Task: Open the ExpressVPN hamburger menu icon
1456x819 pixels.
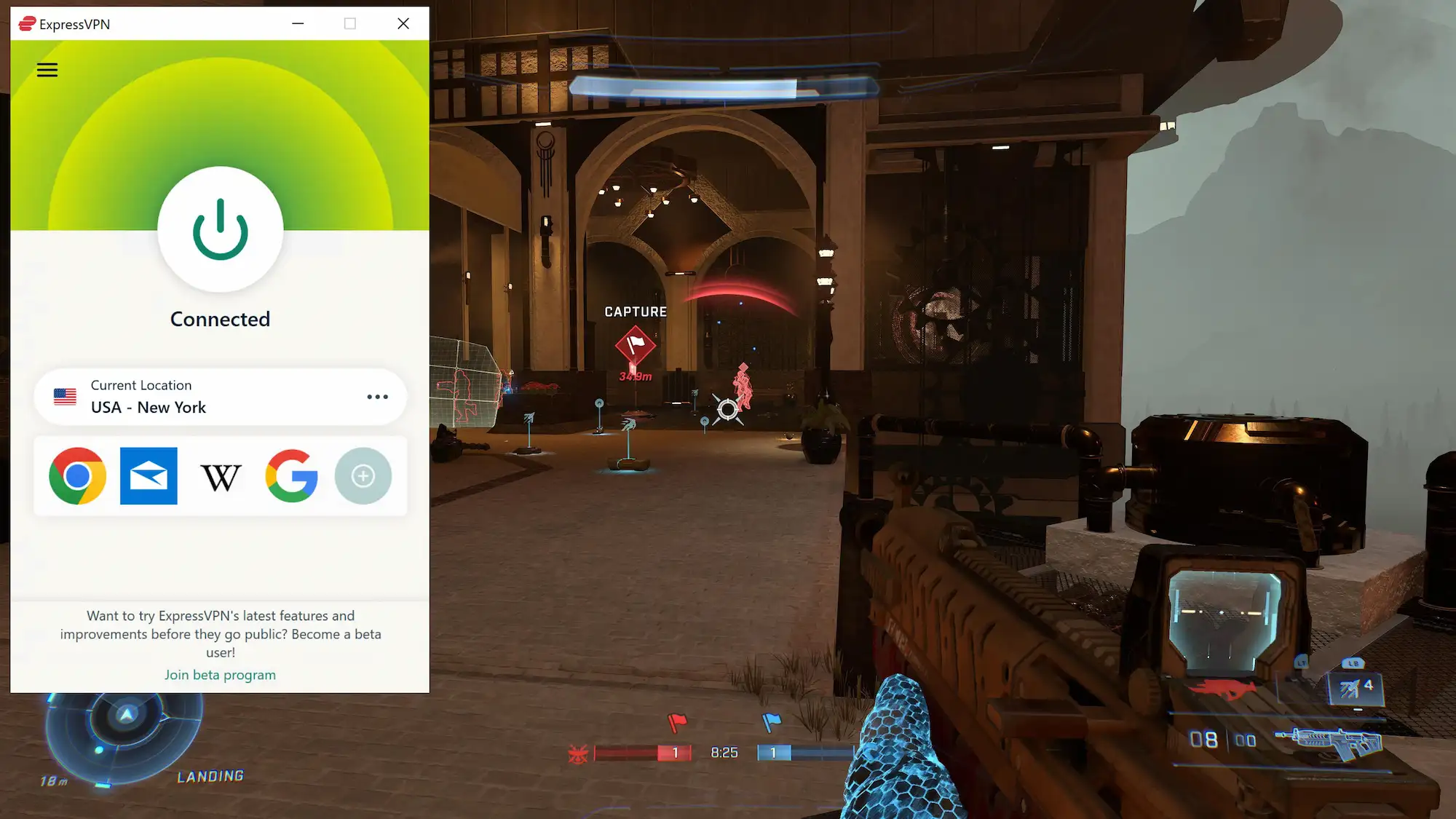Action: (x=47, y=70)
